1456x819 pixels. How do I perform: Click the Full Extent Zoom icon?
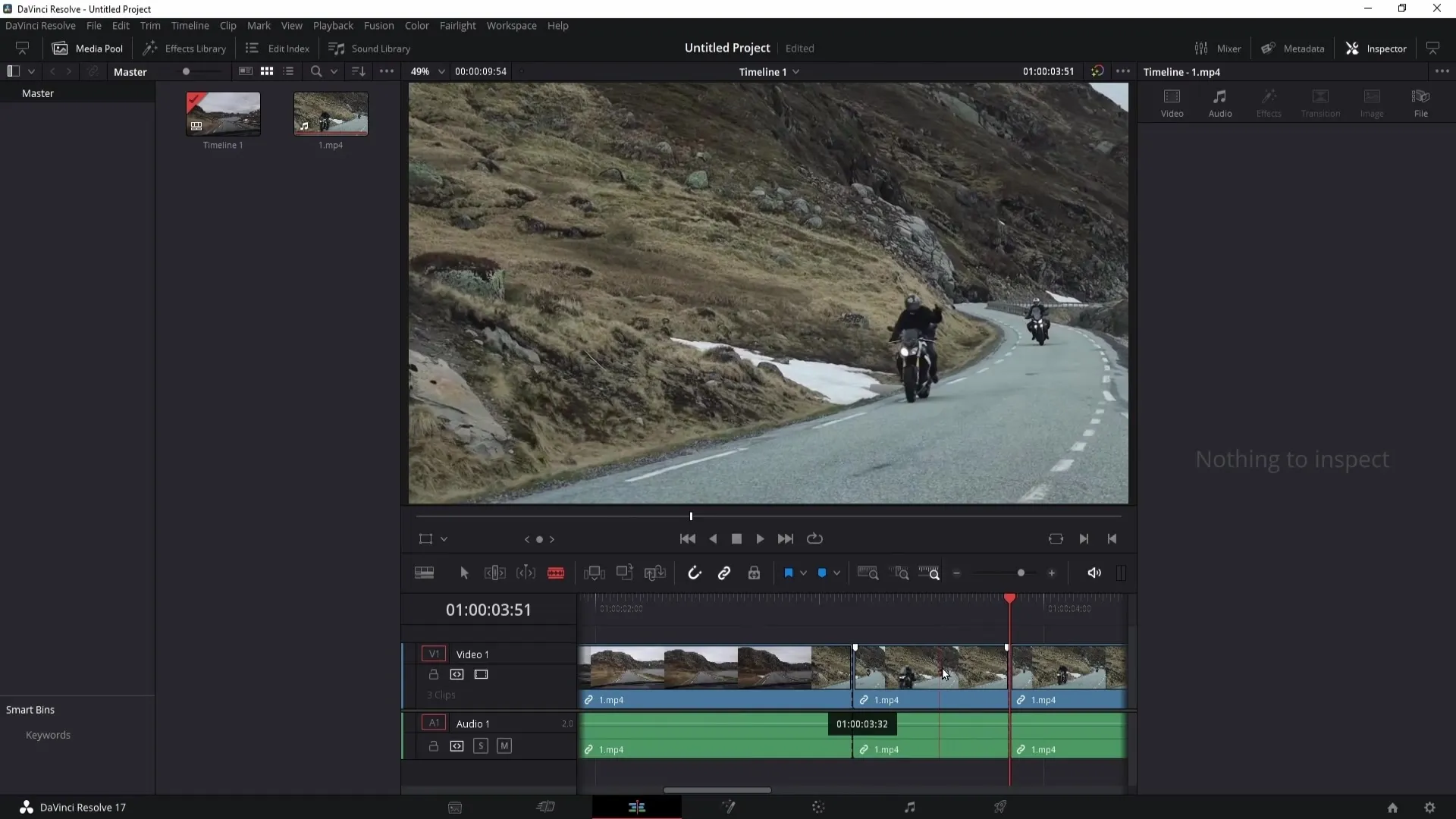(868, 573)
